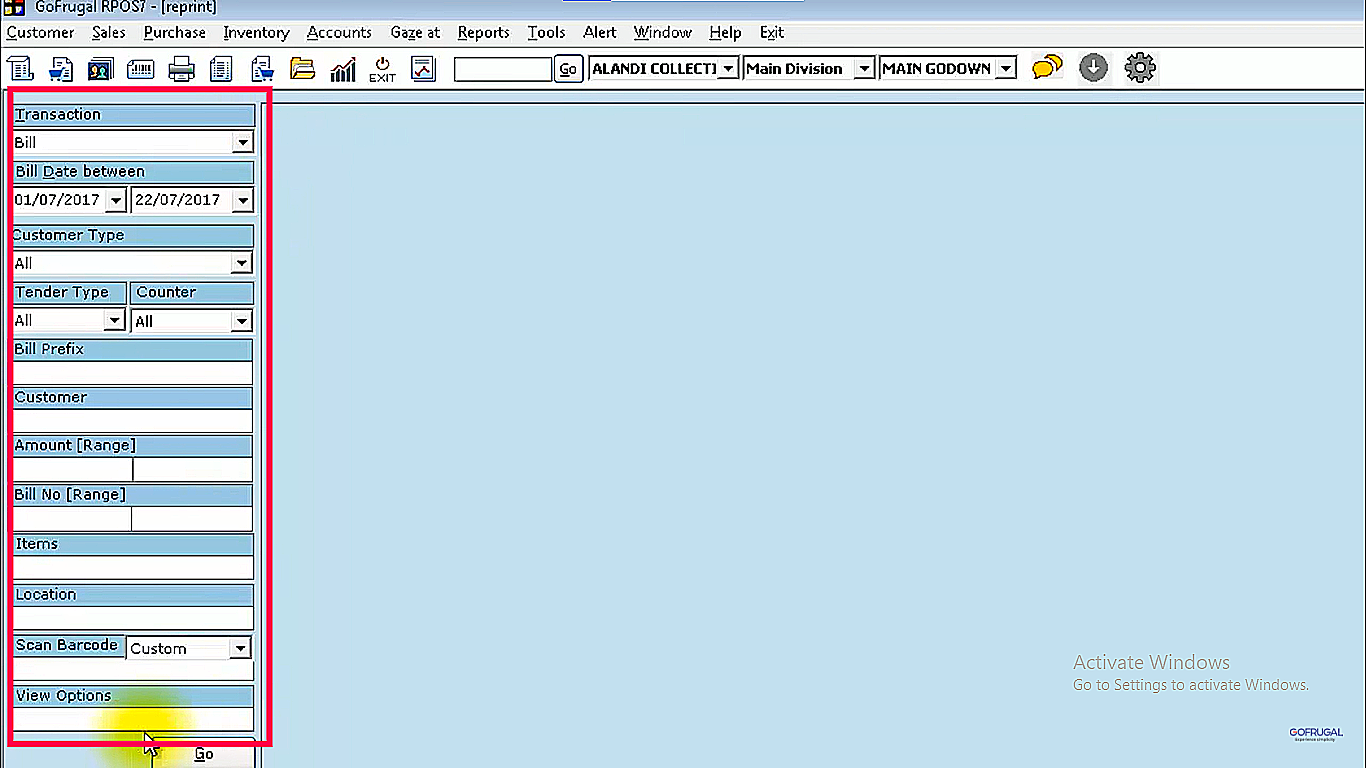Click the View Options input field
The height and width of the screenshot is (768, 1366).
coord(133,719)
